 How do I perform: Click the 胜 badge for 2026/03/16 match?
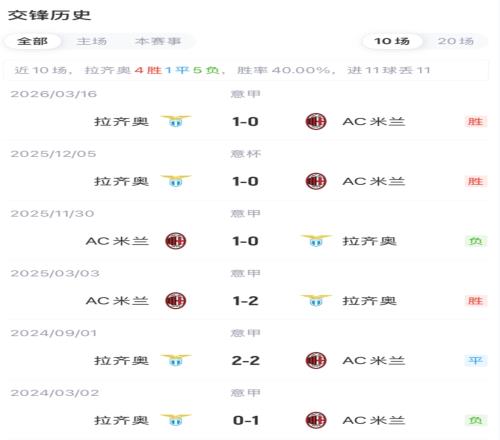point(475,122)
